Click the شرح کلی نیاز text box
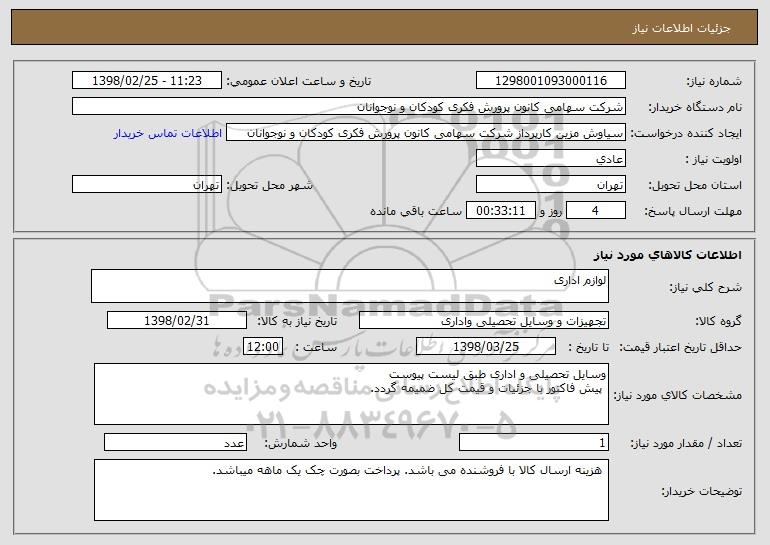 (x=350, y=286)
